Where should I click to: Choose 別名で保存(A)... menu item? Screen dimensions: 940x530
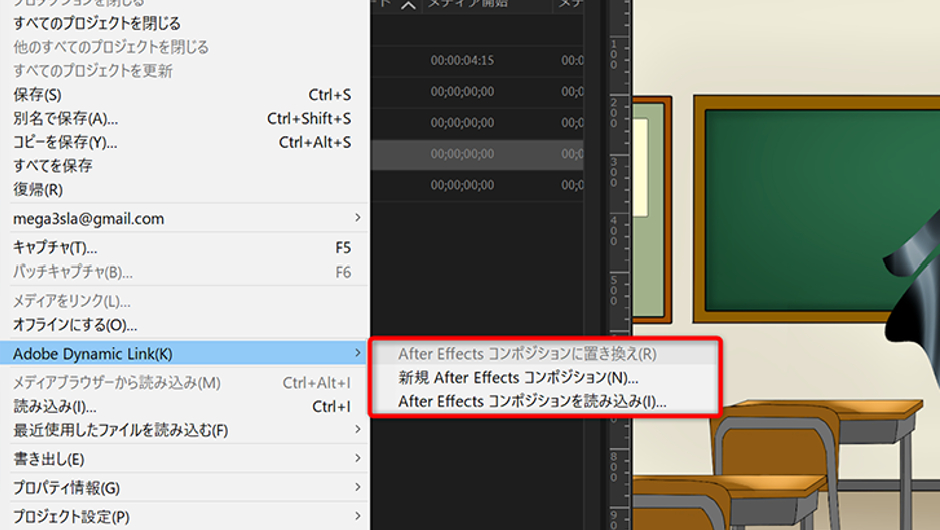pyautogui.click(x=184, y=119)
